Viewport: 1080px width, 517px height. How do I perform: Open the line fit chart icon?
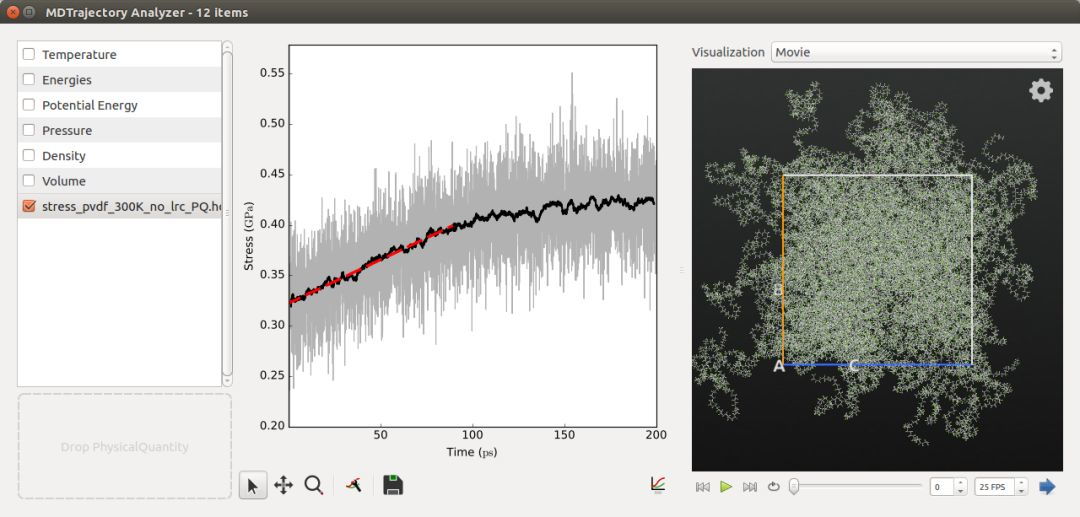point(657,484)
